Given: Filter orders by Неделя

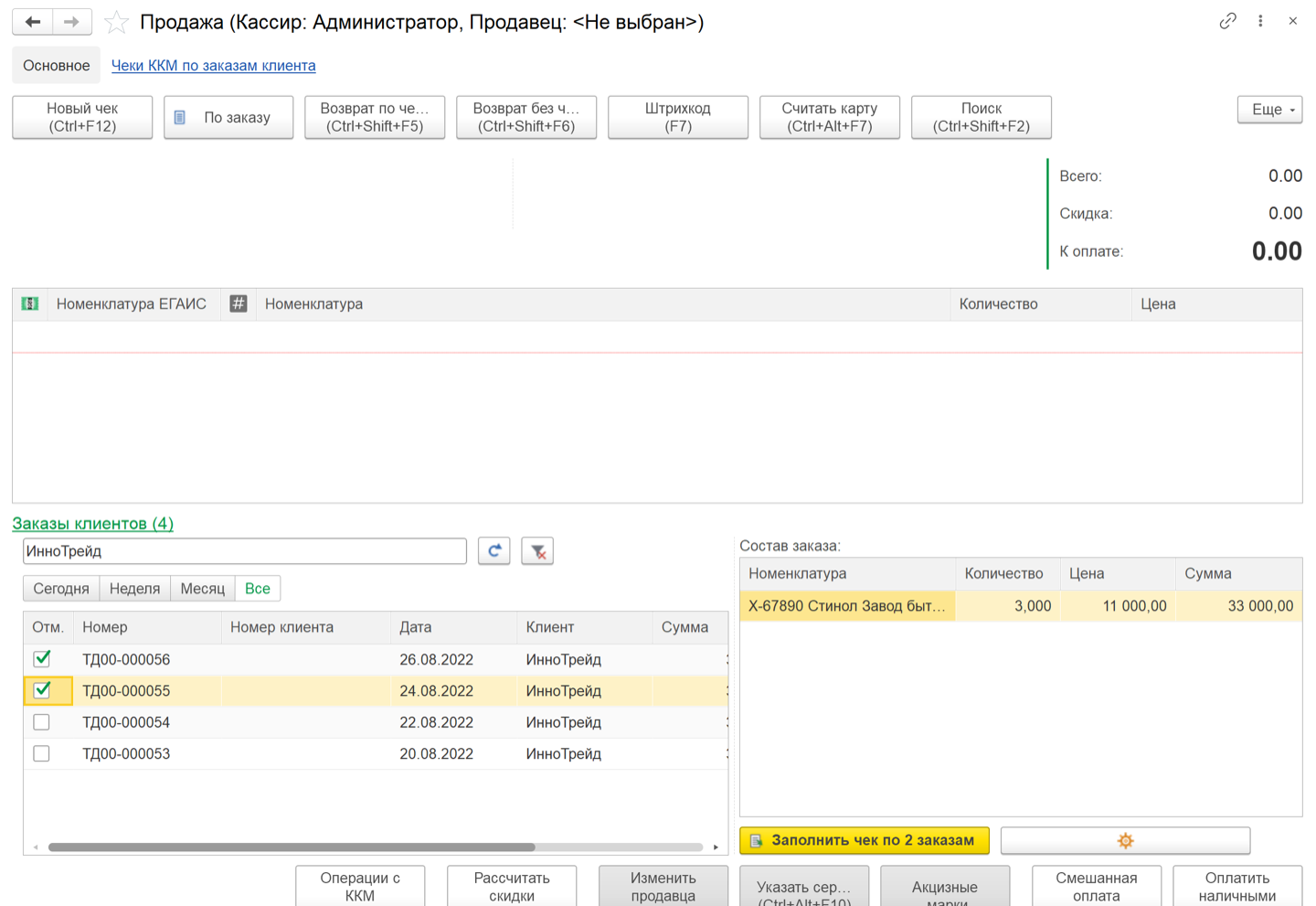Looking at the screenshot, I should click(x=135, y=589).
